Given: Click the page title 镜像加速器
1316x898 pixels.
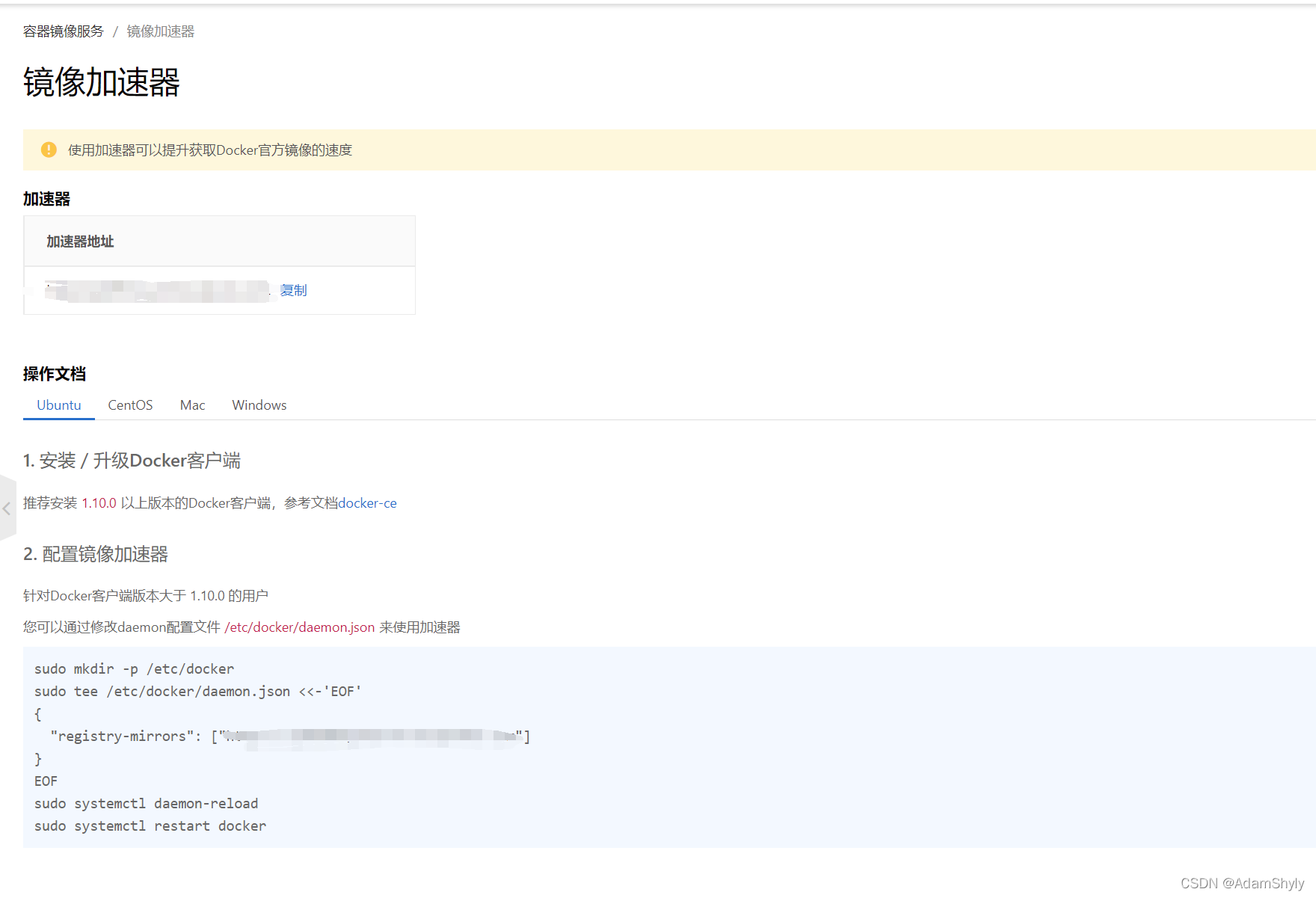Looking at the screenshot, I should pos(102,82).
